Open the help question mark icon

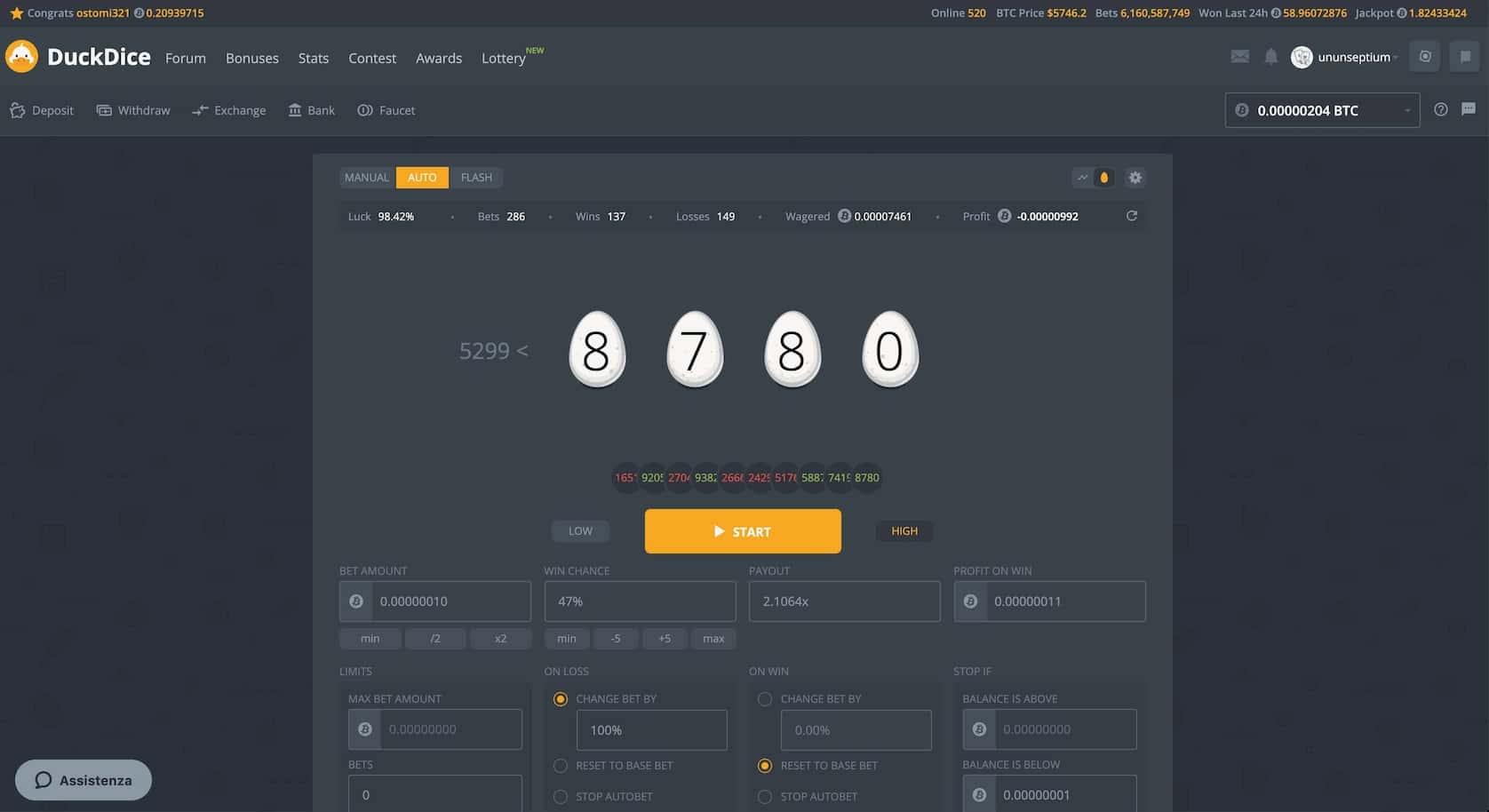1440,109
